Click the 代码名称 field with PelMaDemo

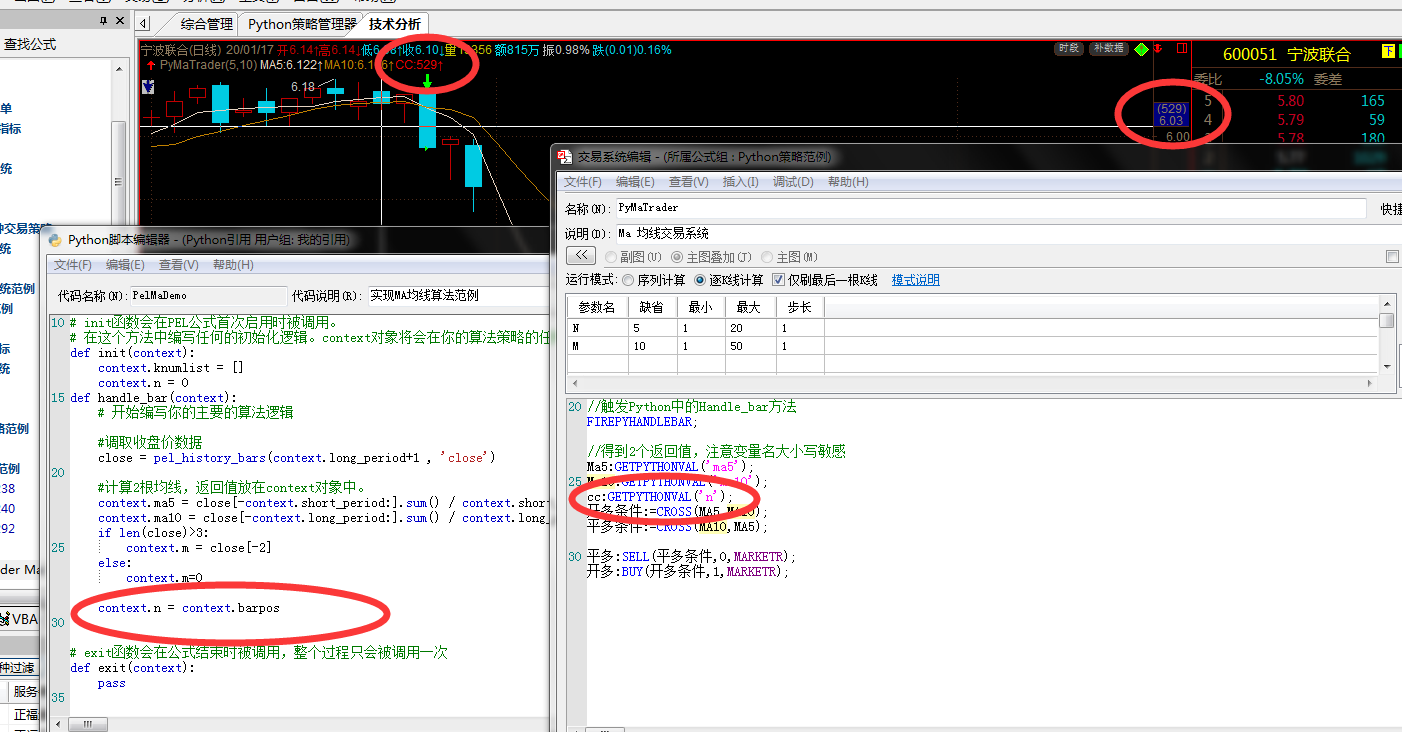[x=208, y=296]
